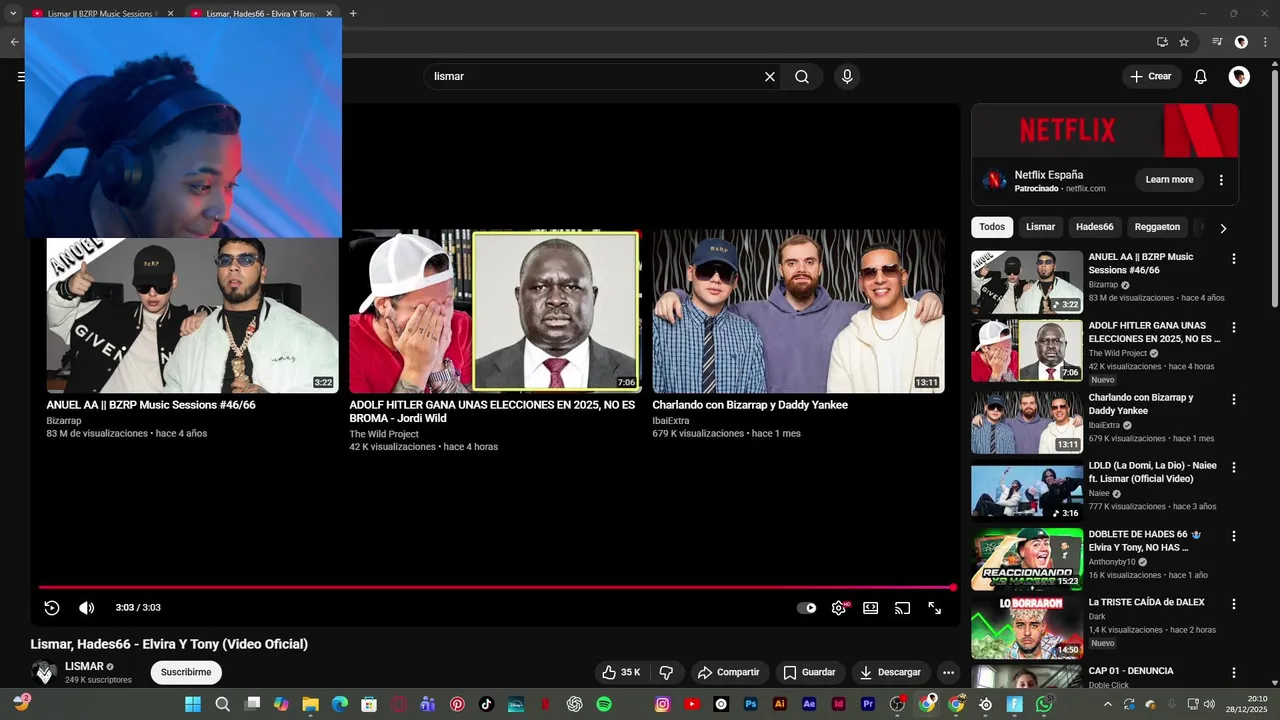Go back in browser
The image size is (1280, 720).
(14, 42)
